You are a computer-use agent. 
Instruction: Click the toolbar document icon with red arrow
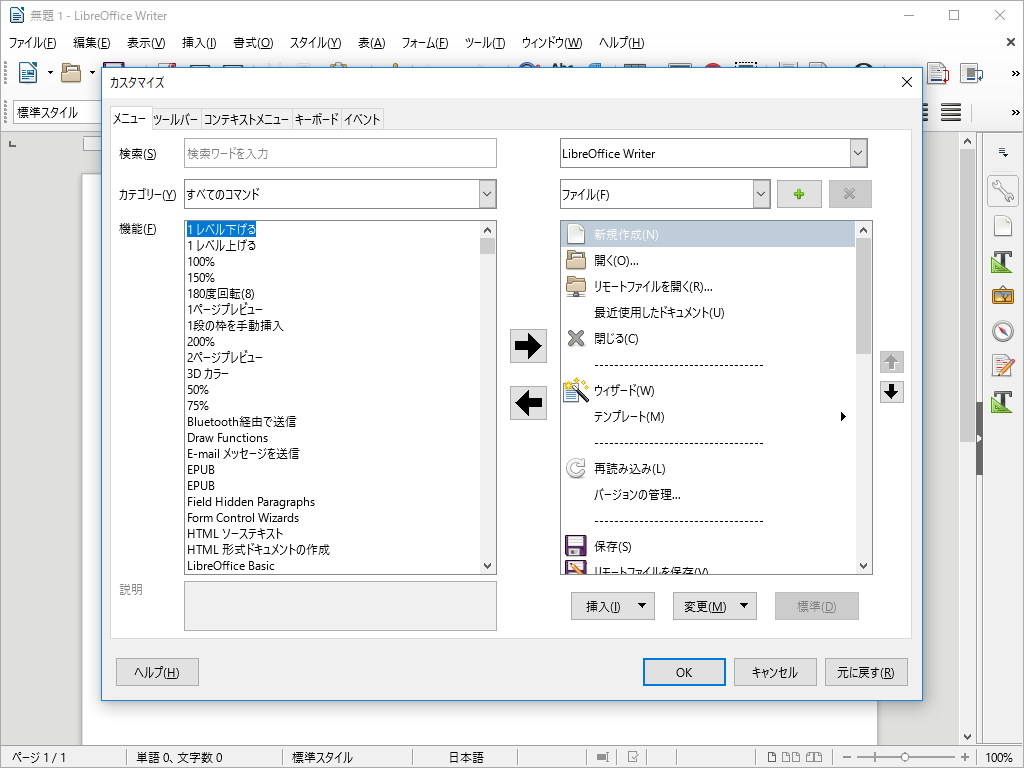point(938,73)
